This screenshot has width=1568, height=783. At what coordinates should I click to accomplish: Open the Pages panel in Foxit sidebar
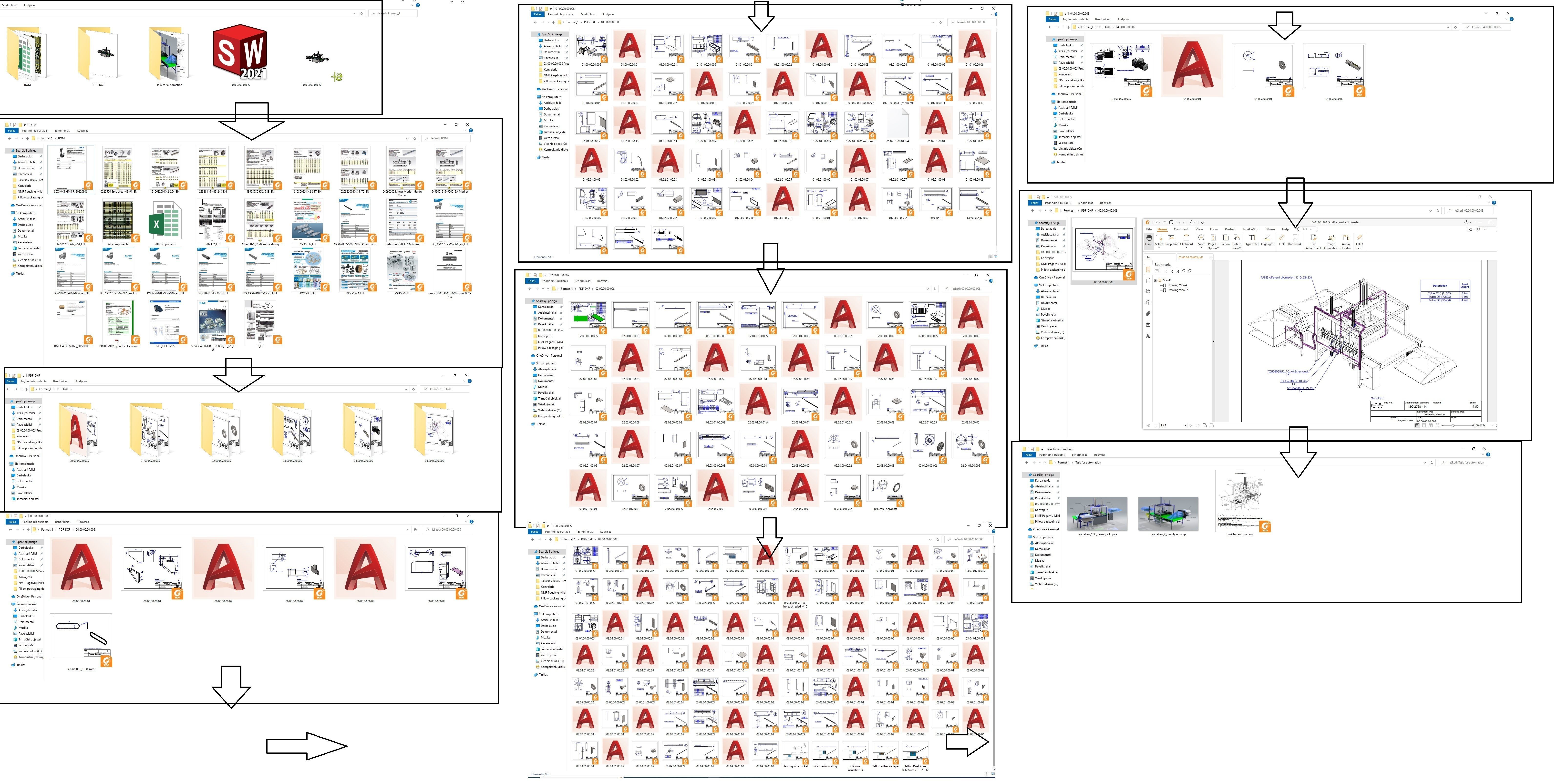[1148, 281]
